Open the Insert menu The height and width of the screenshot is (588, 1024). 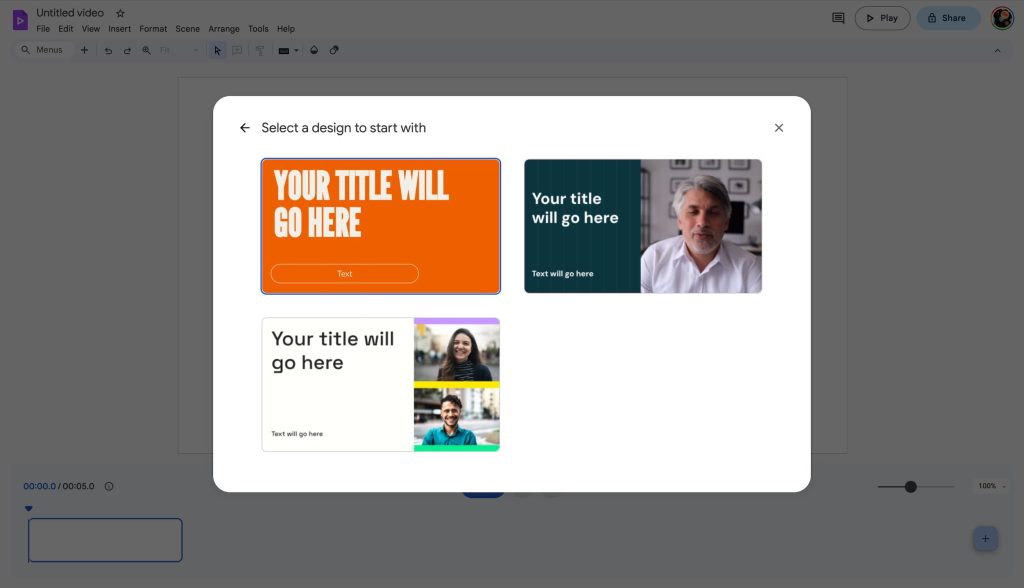point(119,29)
